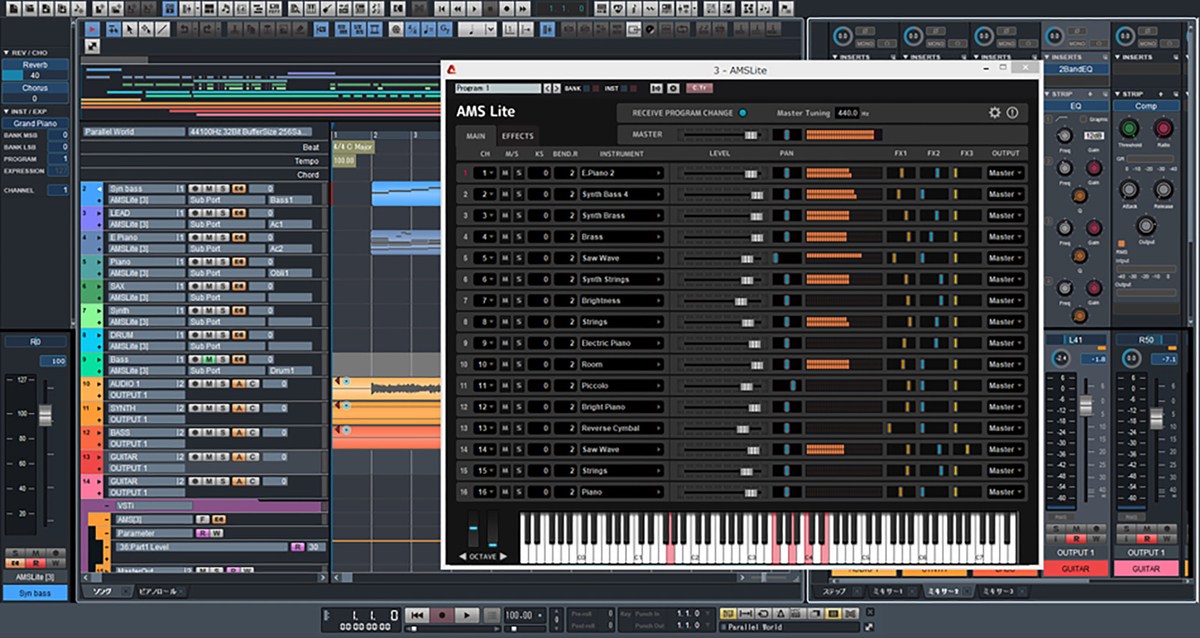
Task: Click the Chorus button in left panel
Action: (35, 87)
